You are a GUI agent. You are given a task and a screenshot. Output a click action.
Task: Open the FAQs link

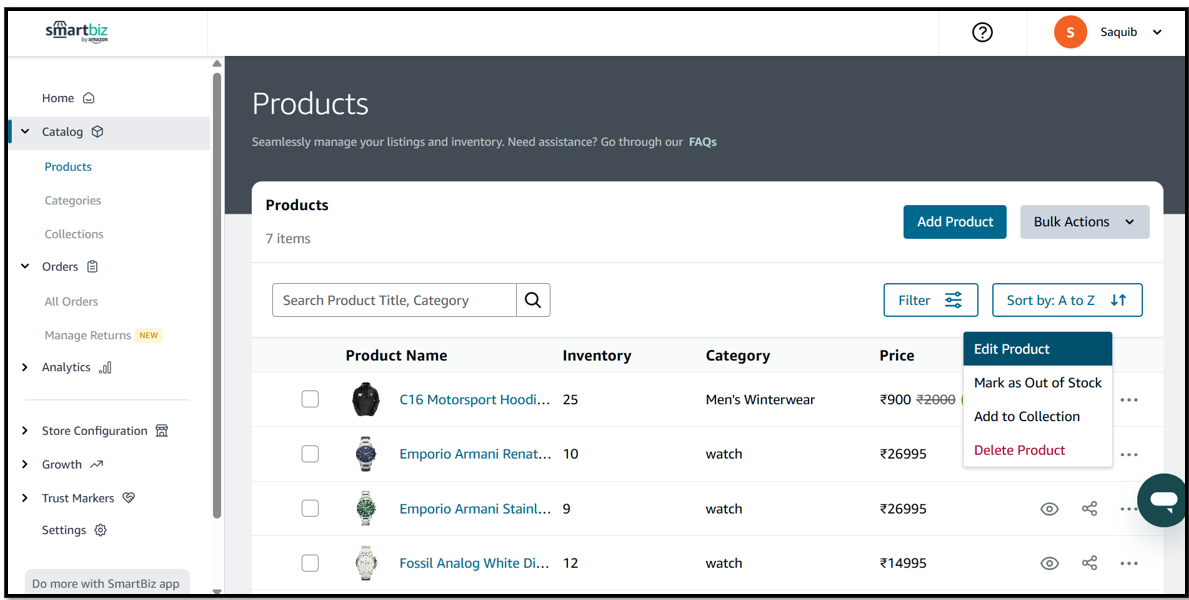tap(702, 142)
